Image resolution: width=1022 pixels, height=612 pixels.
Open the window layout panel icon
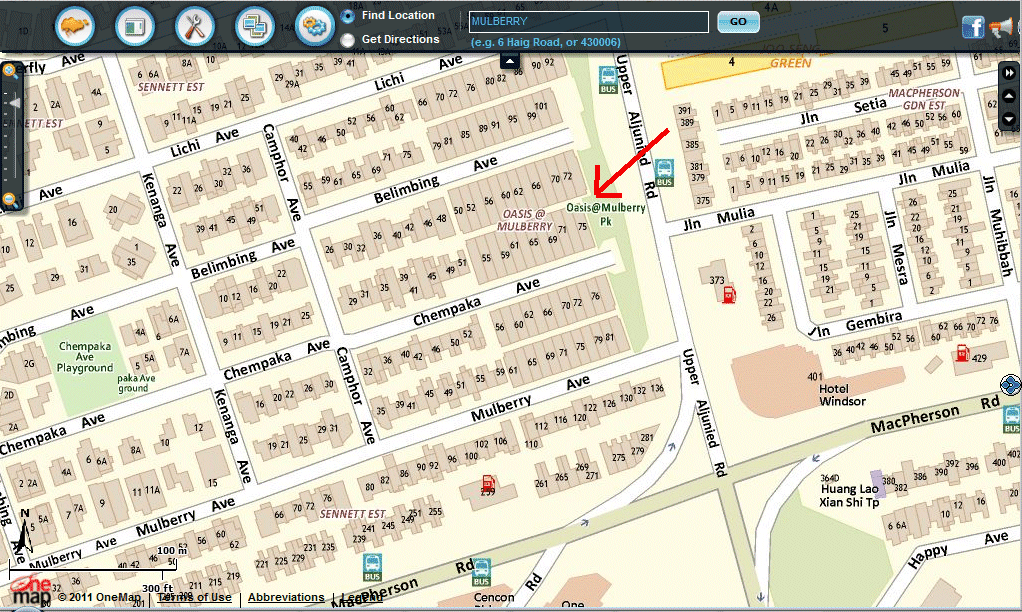click(x=134, y=26)
